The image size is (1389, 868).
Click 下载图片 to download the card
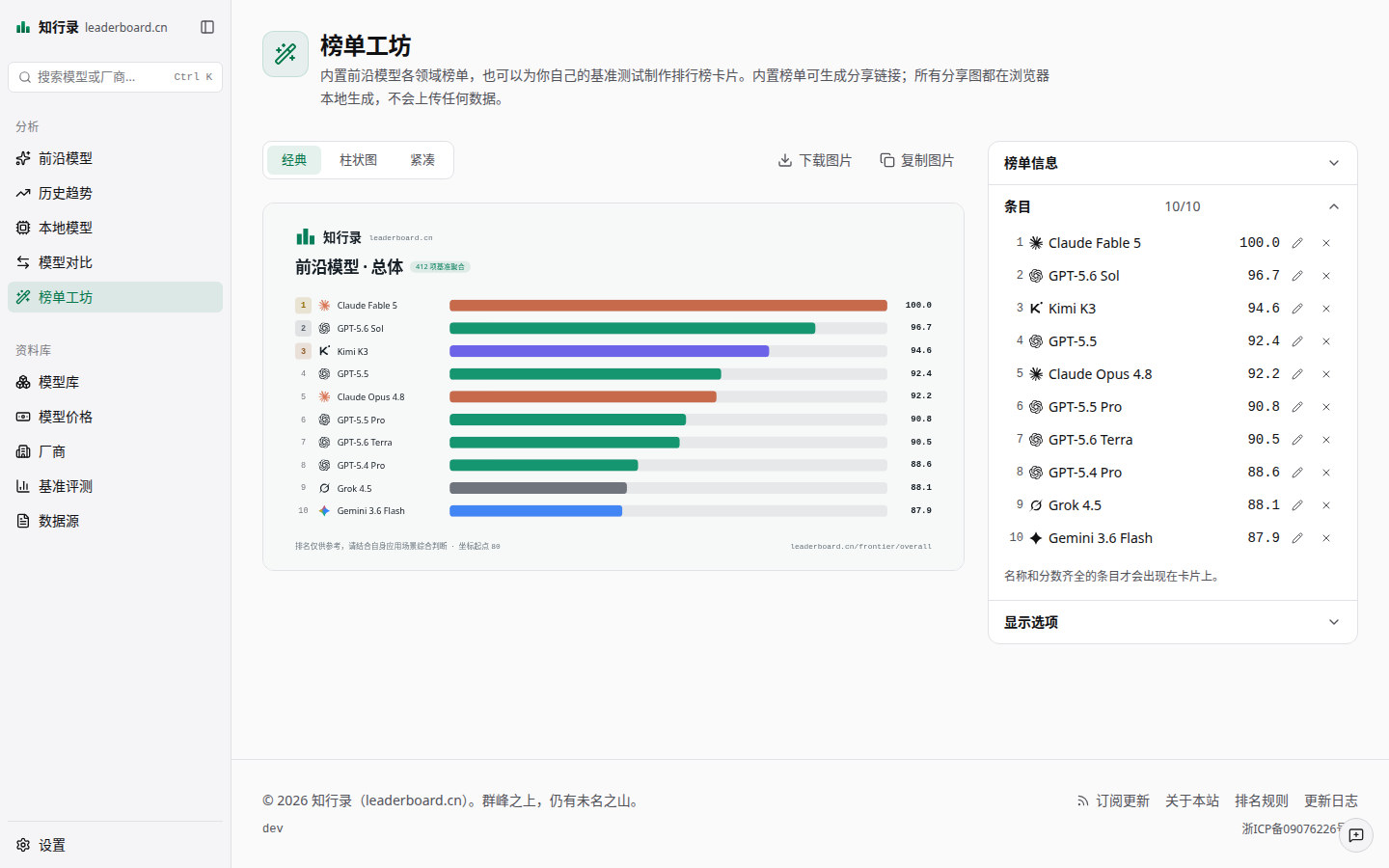pos(815,160)
